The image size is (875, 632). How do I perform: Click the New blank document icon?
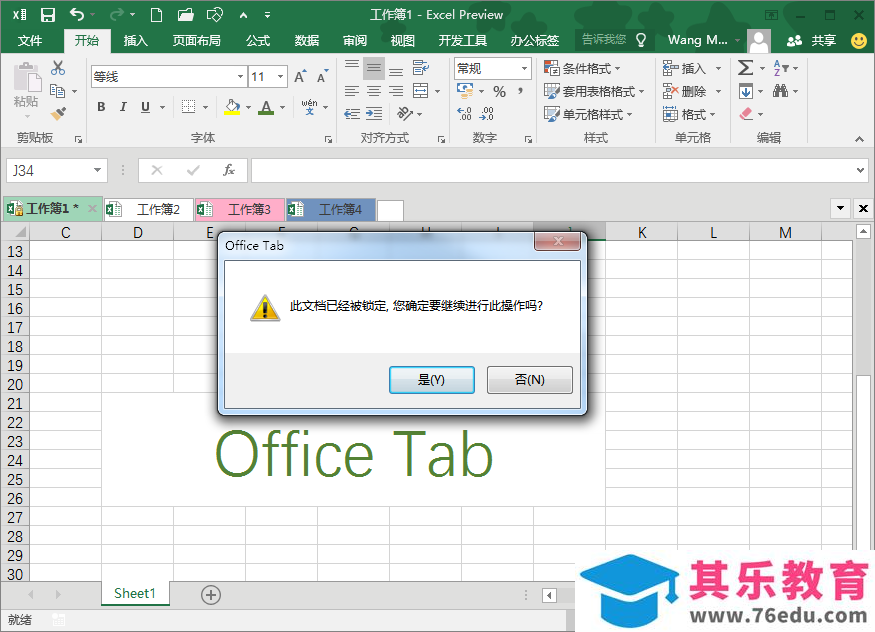[x=157, y=15]
